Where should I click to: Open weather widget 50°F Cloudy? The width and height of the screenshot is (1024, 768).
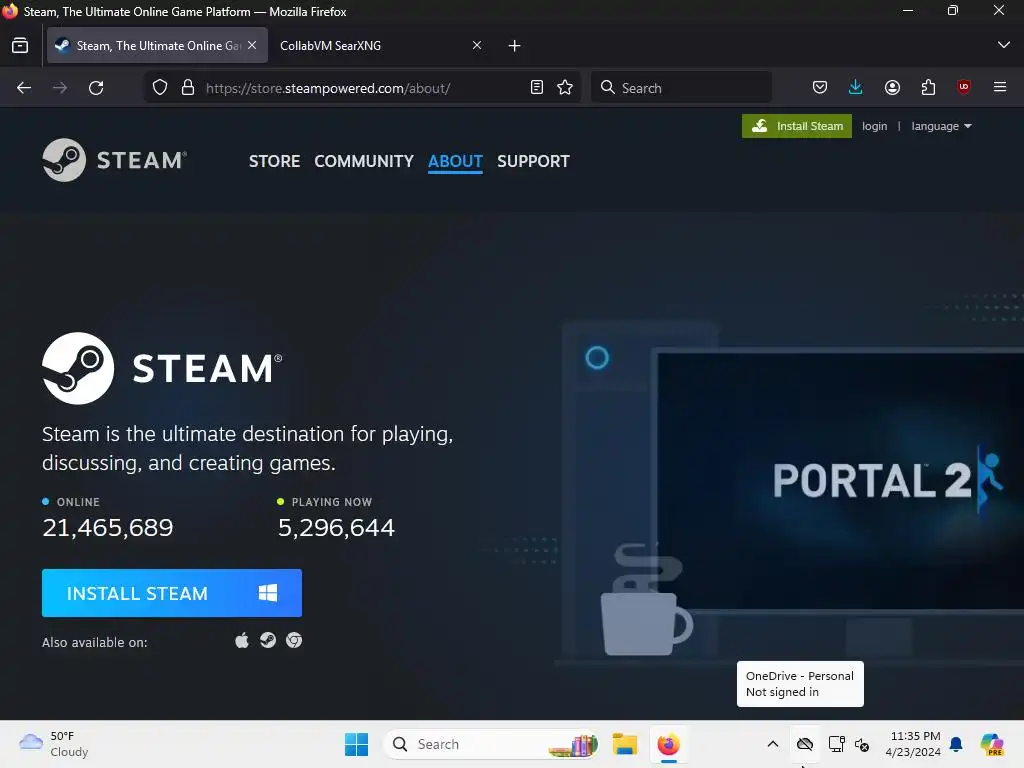(54, 744)
